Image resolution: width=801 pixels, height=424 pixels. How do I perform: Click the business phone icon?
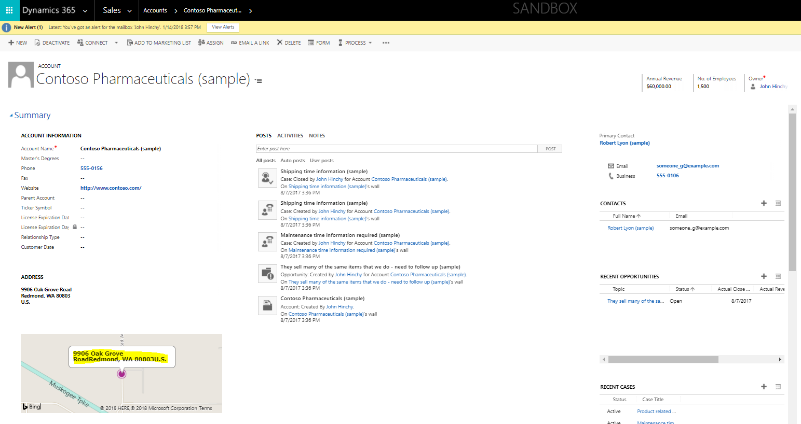coord(611,176)
